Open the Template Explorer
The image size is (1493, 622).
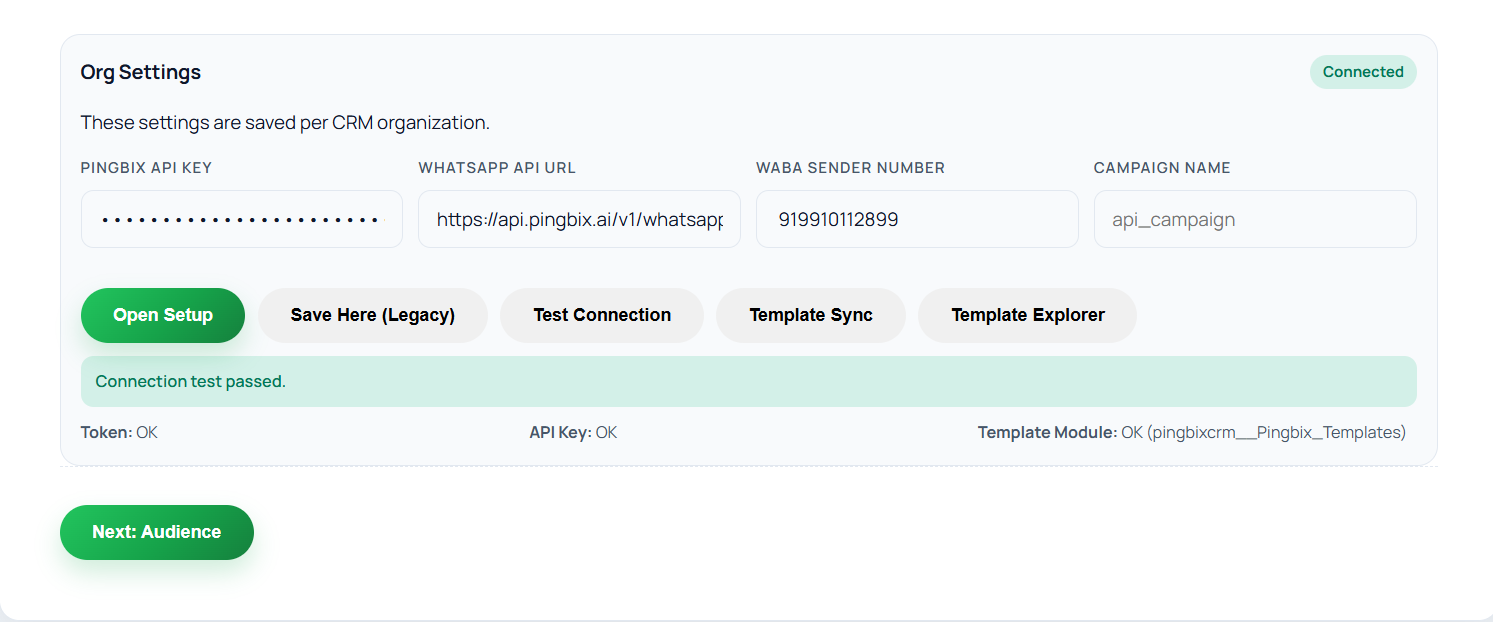coord(1027,315)
